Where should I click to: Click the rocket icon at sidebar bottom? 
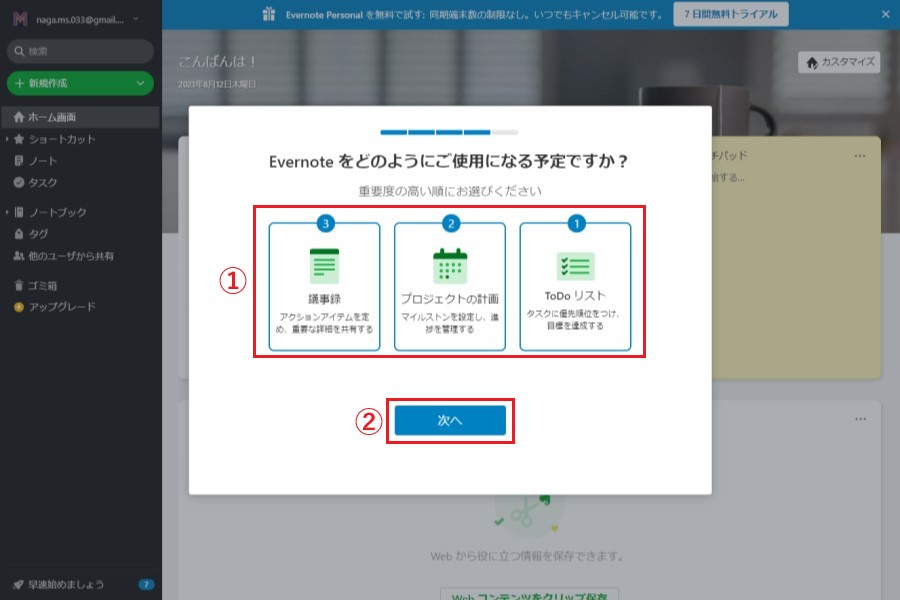[18, 584]
